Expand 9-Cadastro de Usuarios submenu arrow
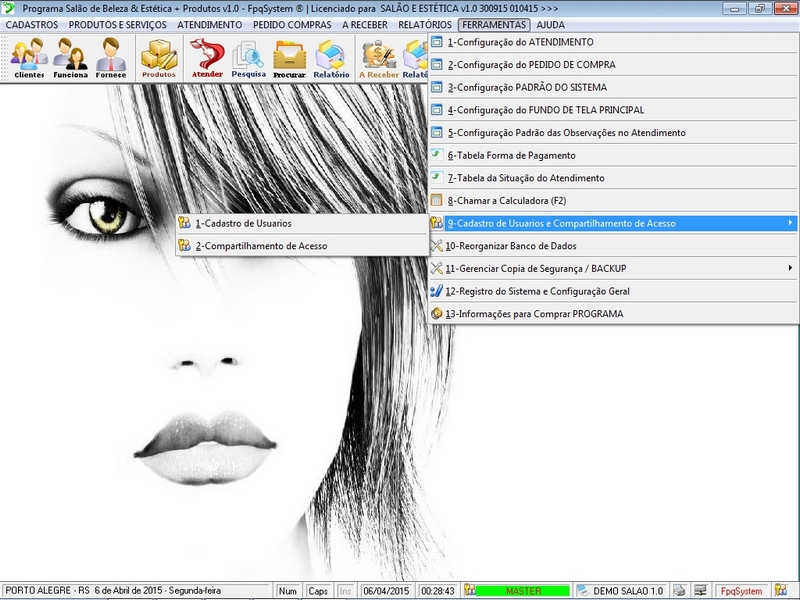Image resolution: width=800 pixels, height=600 pixels. [x=790, y=222]
